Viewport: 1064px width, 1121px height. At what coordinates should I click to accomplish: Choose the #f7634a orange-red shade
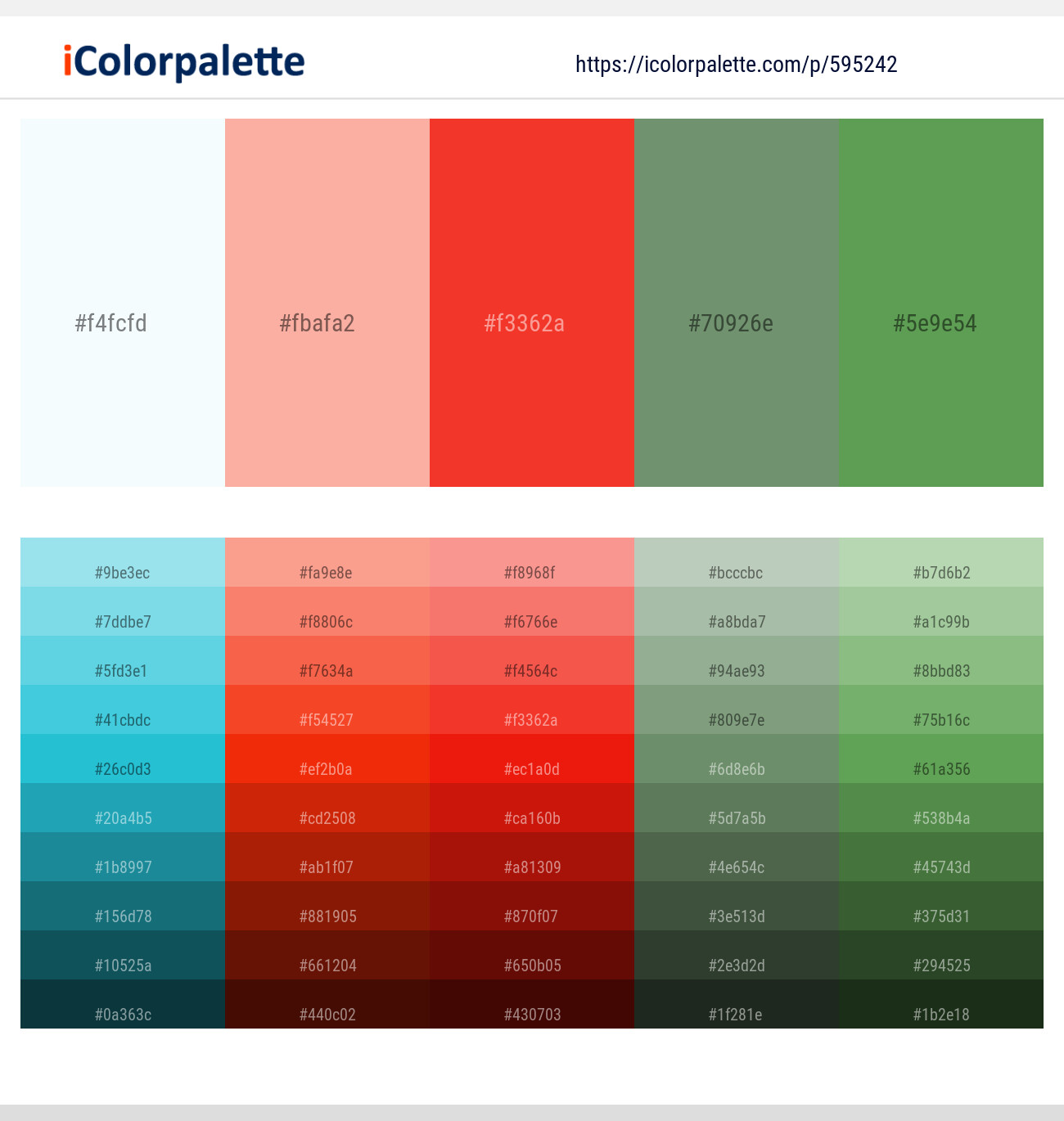click(x=327, y=660)
